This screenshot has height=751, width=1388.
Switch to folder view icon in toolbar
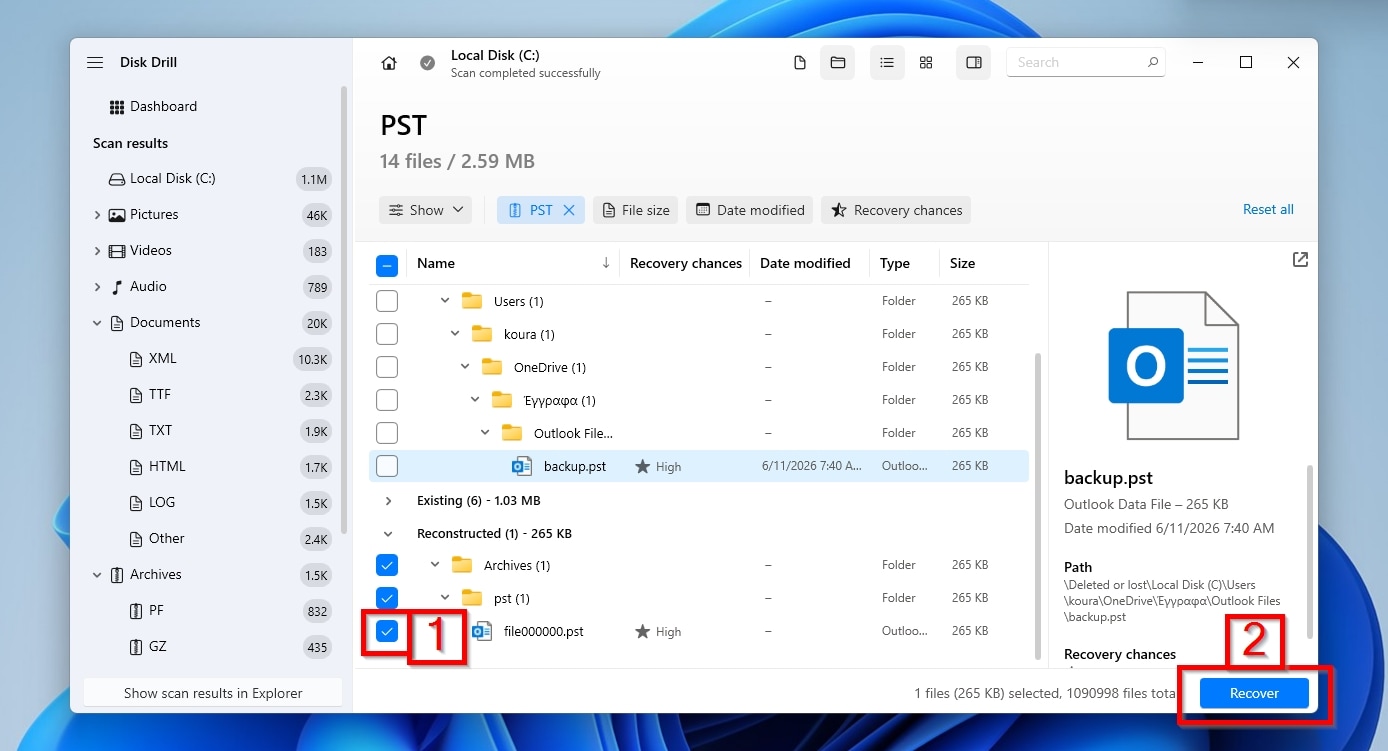[838, 63]
